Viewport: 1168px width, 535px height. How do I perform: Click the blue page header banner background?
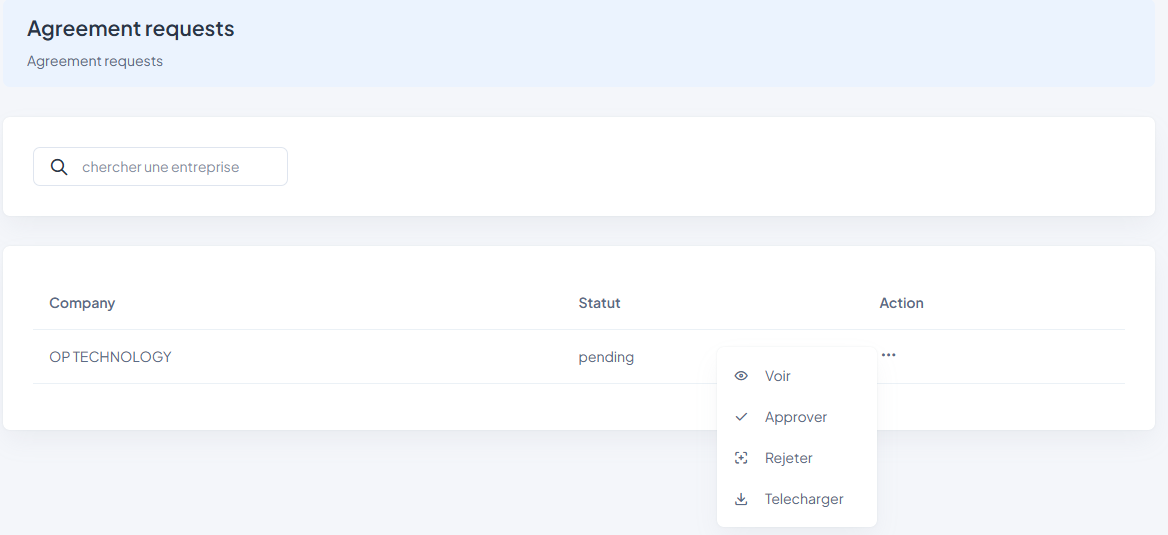pyautogui.click(x=700, y=43)
